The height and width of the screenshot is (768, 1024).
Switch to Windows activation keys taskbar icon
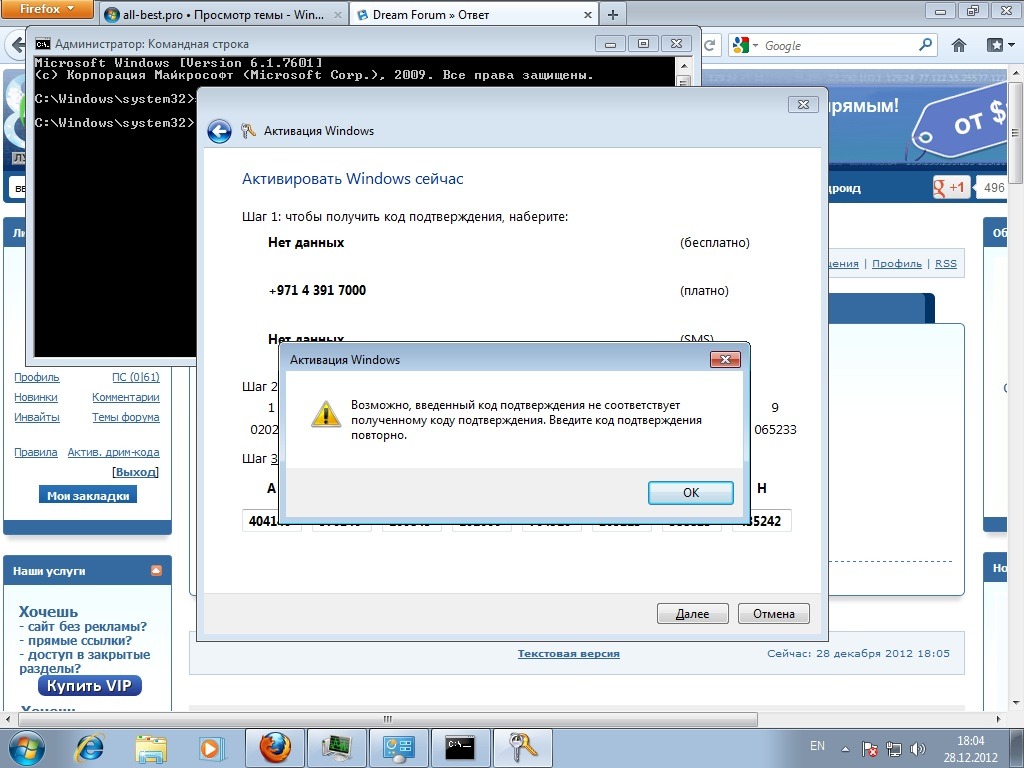click(x=522, y=748)
